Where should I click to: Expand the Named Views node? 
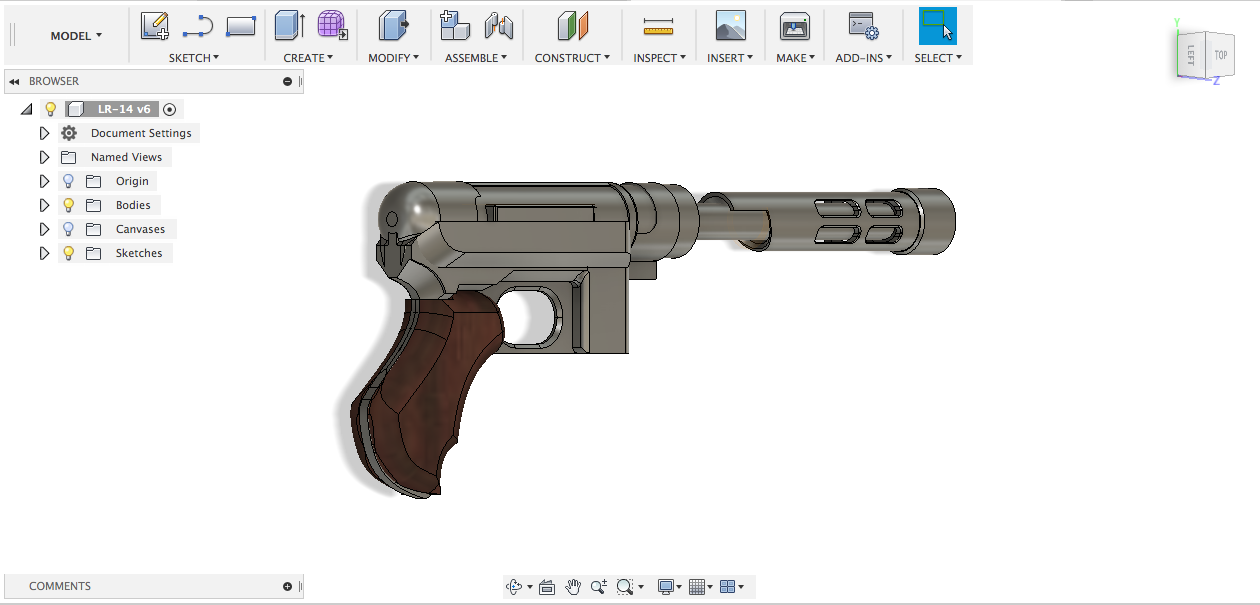point(44,157)
